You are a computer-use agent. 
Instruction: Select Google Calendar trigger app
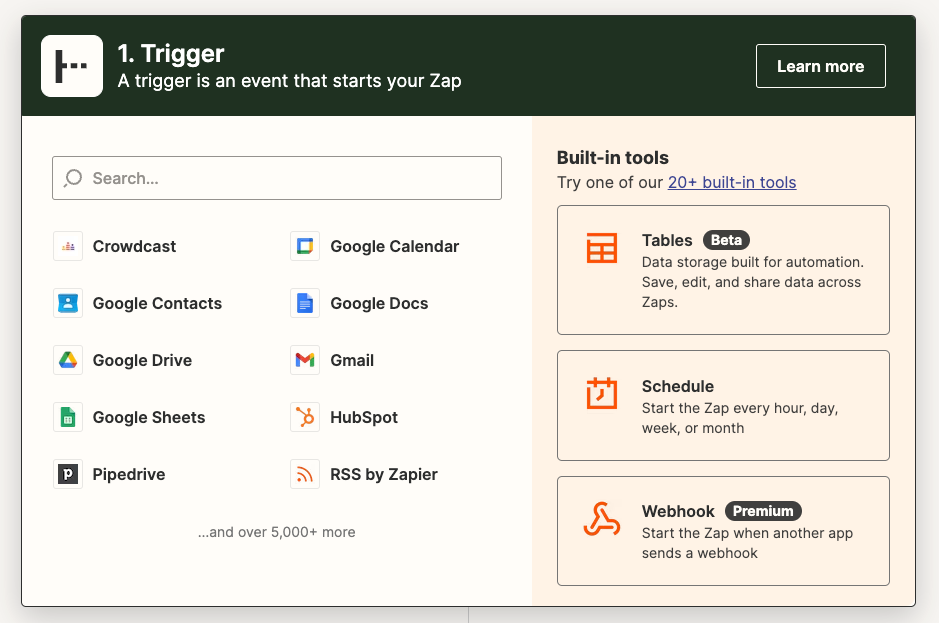point(395,246)
